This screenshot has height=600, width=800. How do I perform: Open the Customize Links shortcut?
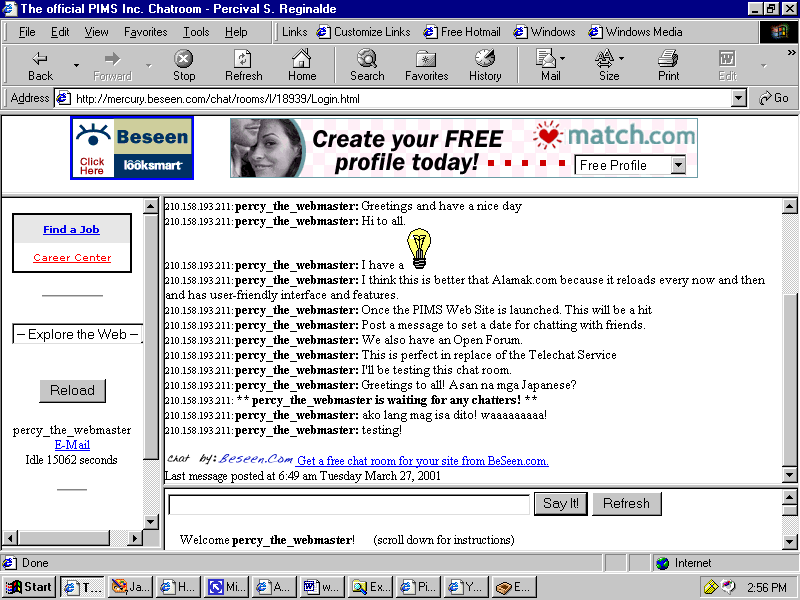point(364,32)
